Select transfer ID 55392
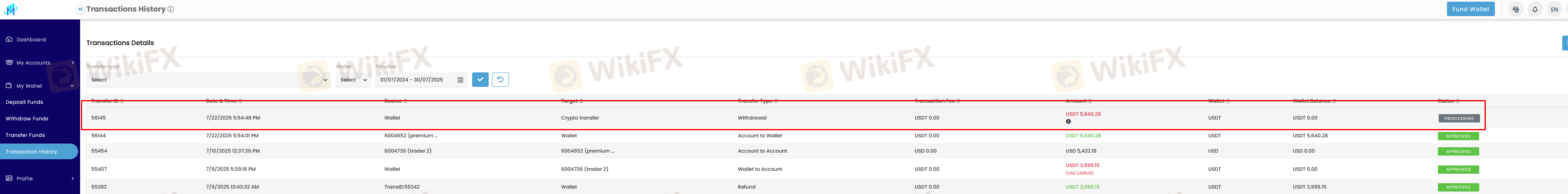The image size is (1568, 194). point(99,187)
